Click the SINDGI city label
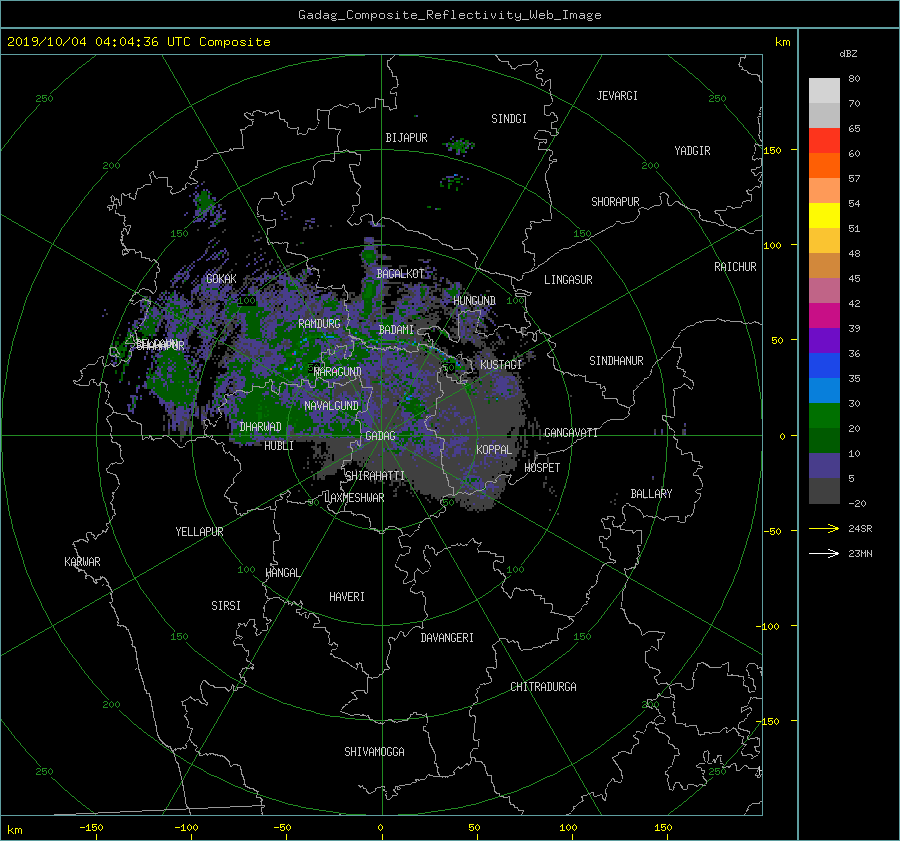Screen dimensions: 900x841 pyautogui.click(x=509, y=119)
